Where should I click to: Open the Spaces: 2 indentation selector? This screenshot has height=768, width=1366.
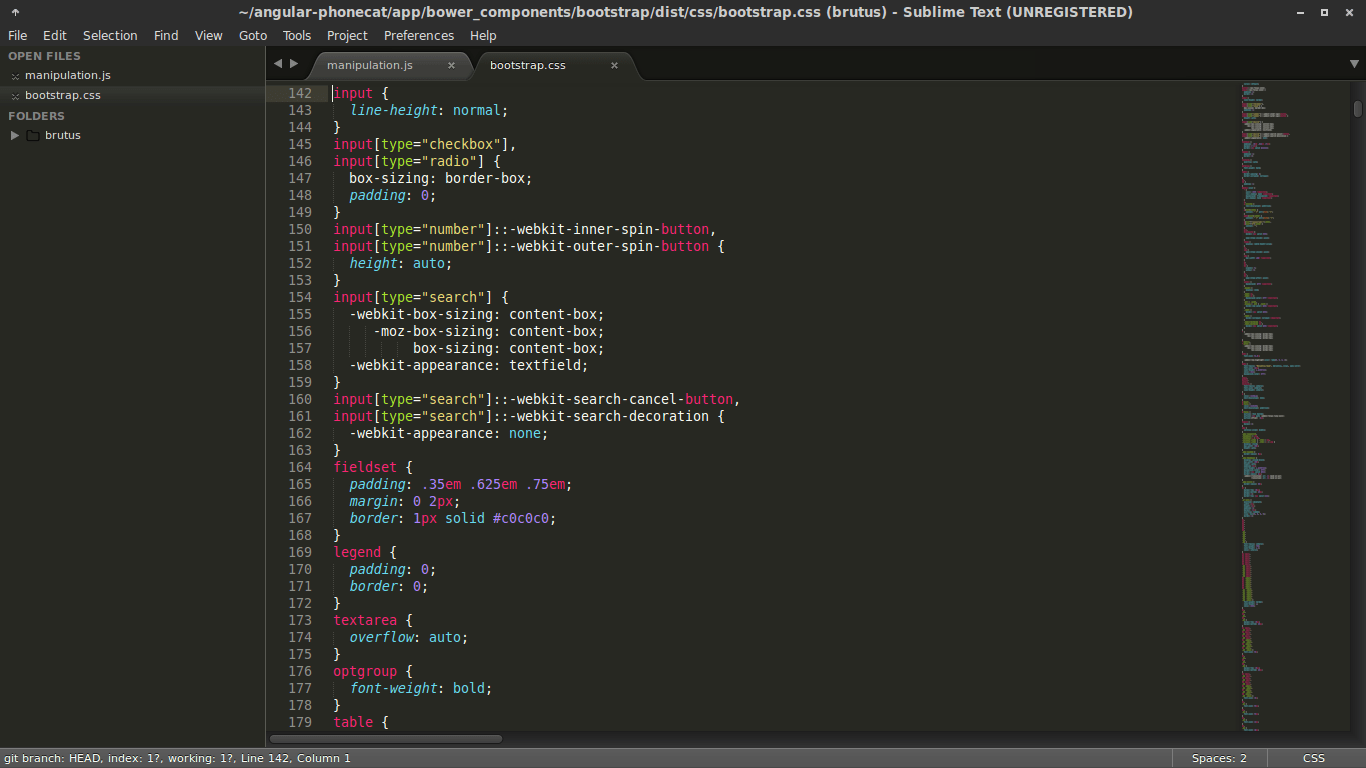pyautogui.click(x=1219, y=758)
